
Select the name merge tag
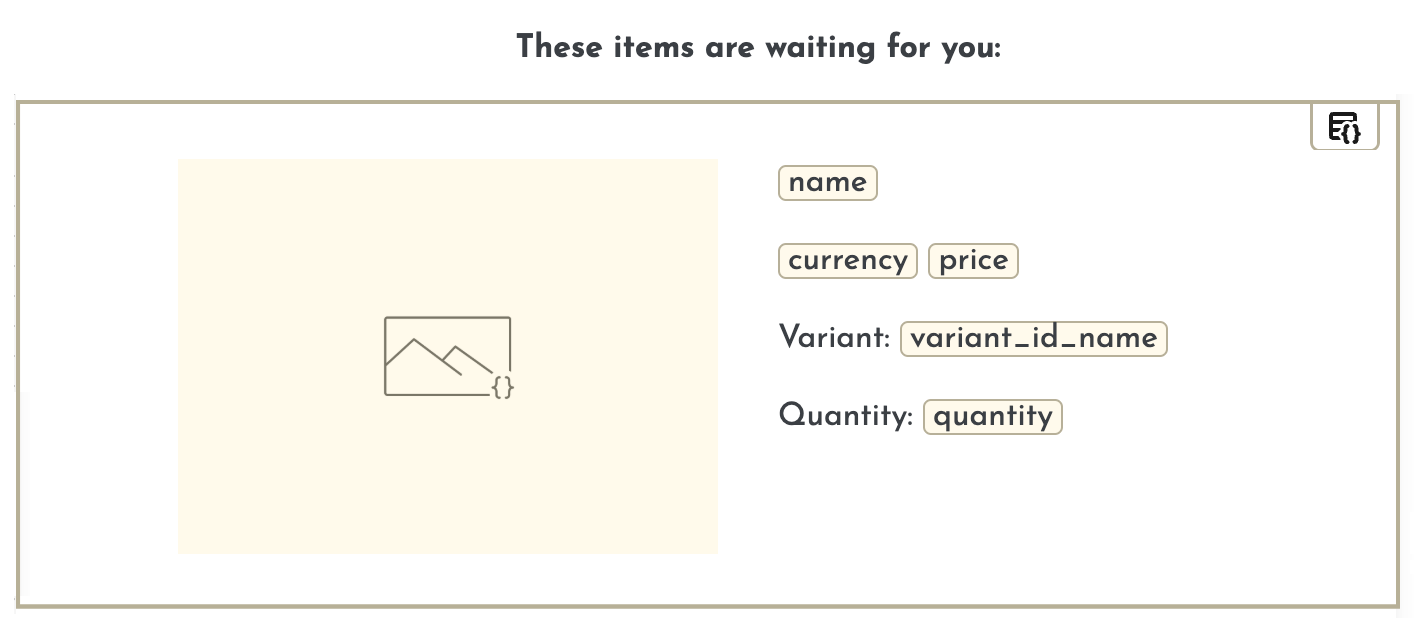pyautogui.click(x=827, y=183)
